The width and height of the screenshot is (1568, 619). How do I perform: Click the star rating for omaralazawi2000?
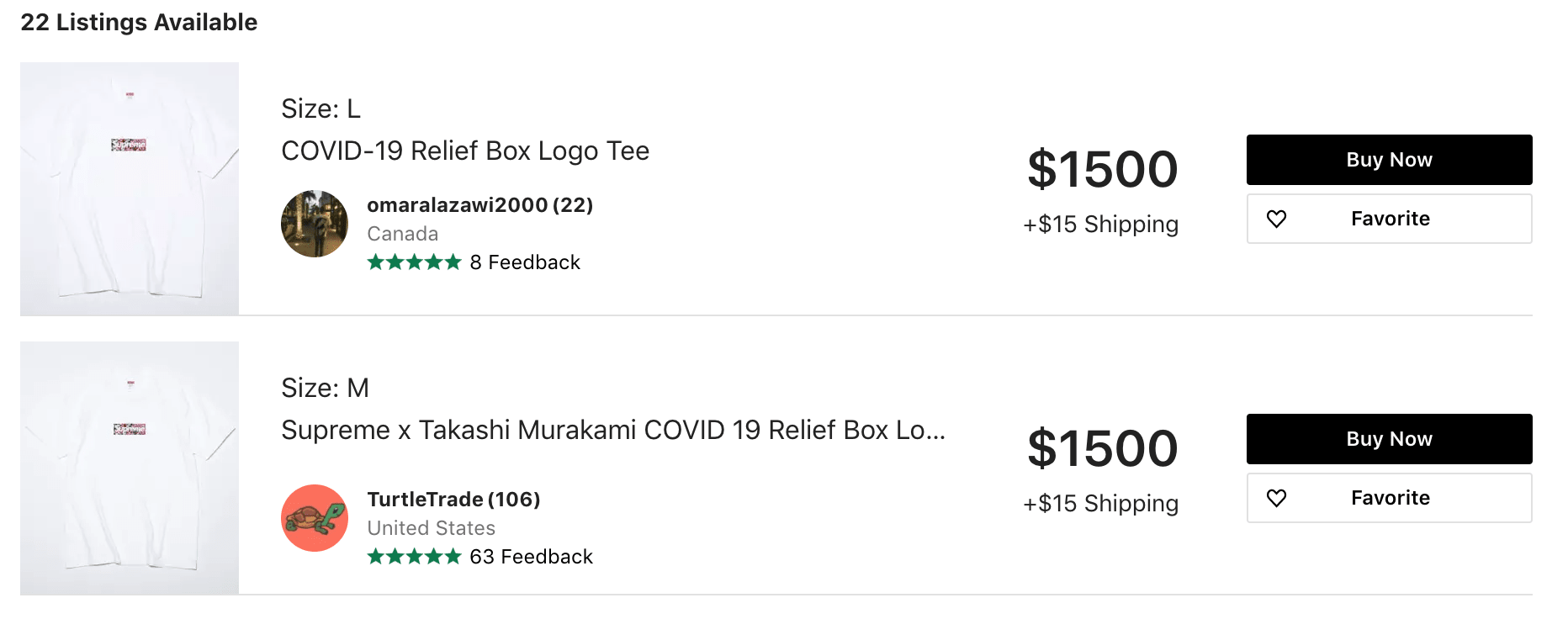coord(414,262)
